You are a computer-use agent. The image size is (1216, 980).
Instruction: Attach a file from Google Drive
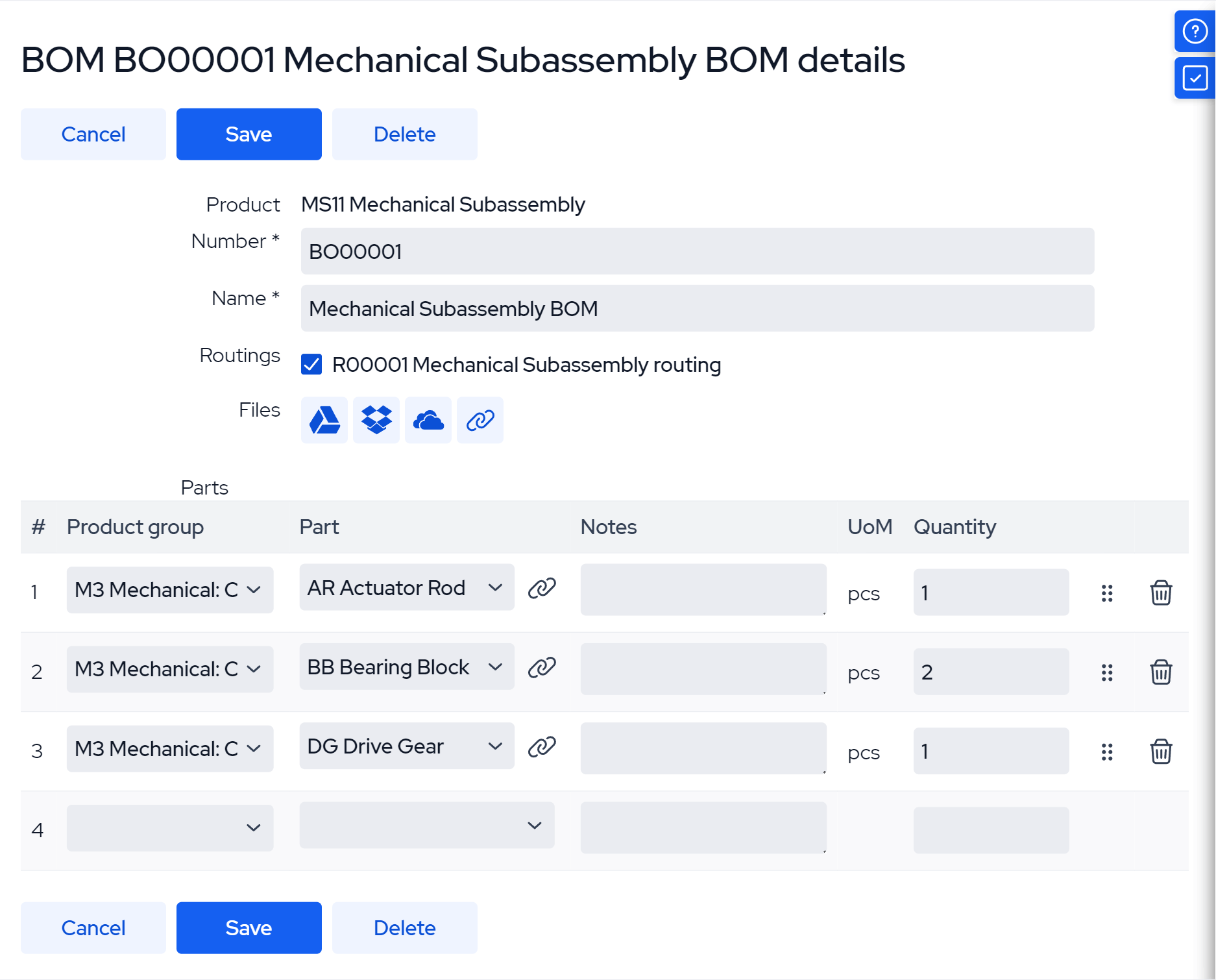coord(324,421)
